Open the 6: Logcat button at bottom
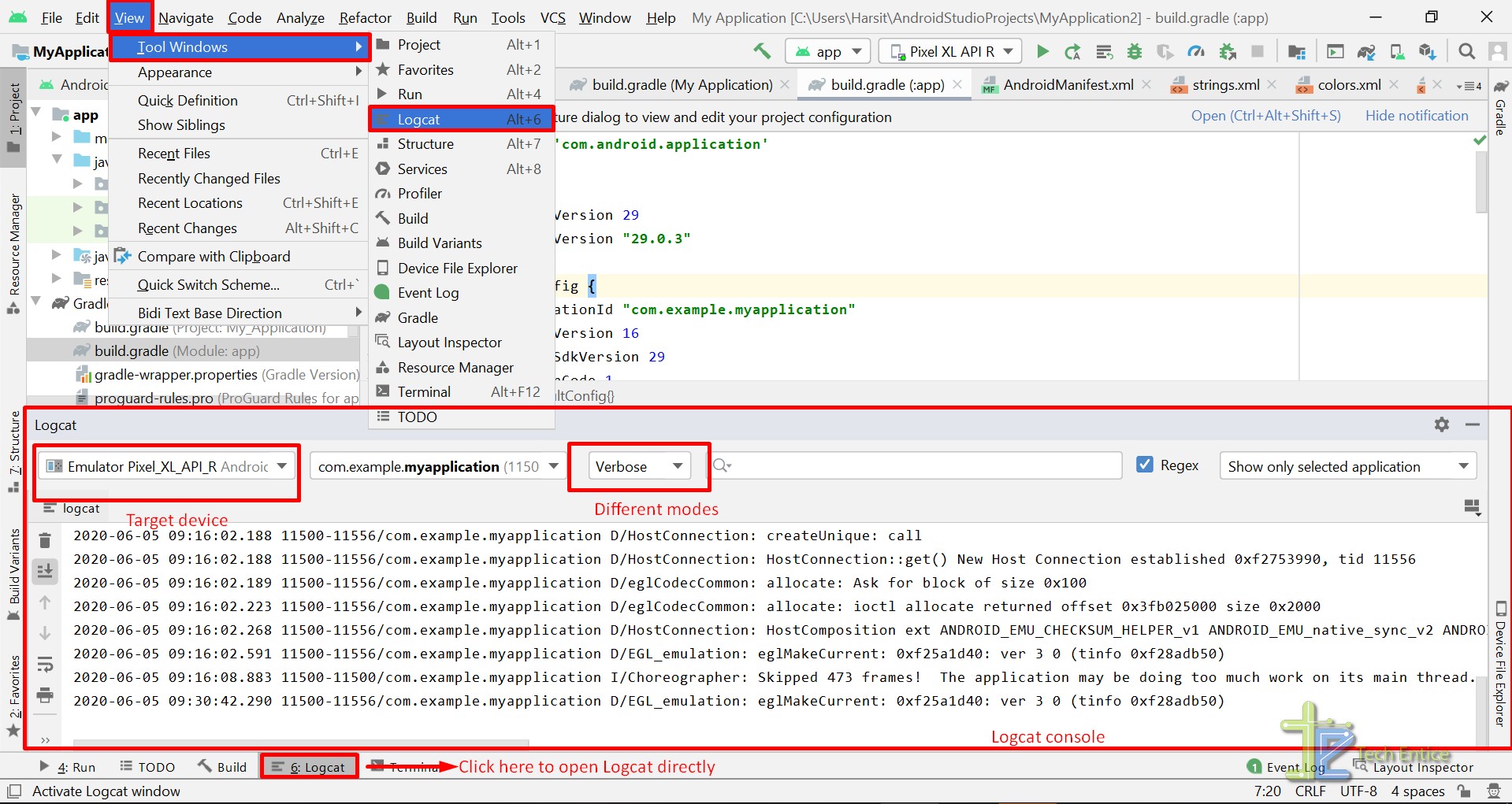The height and width of the screenshot is (804, 1512). [x=309, y=765]
